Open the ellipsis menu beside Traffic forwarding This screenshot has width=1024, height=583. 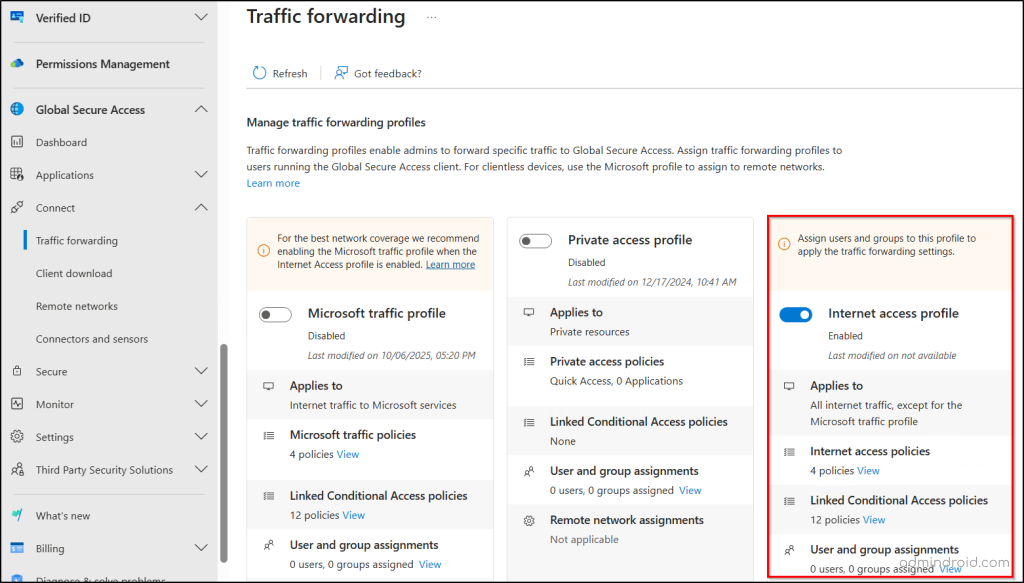click(x=431, y=18)
